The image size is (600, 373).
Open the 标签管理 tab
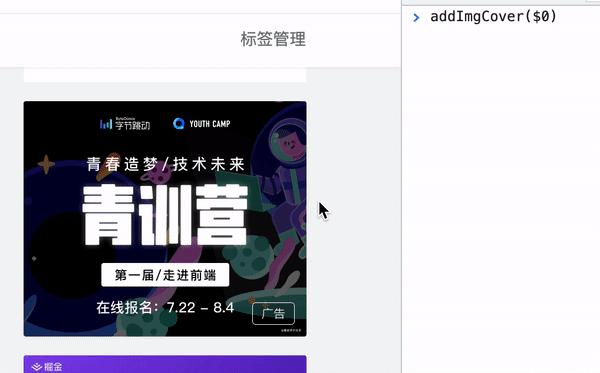273,39
